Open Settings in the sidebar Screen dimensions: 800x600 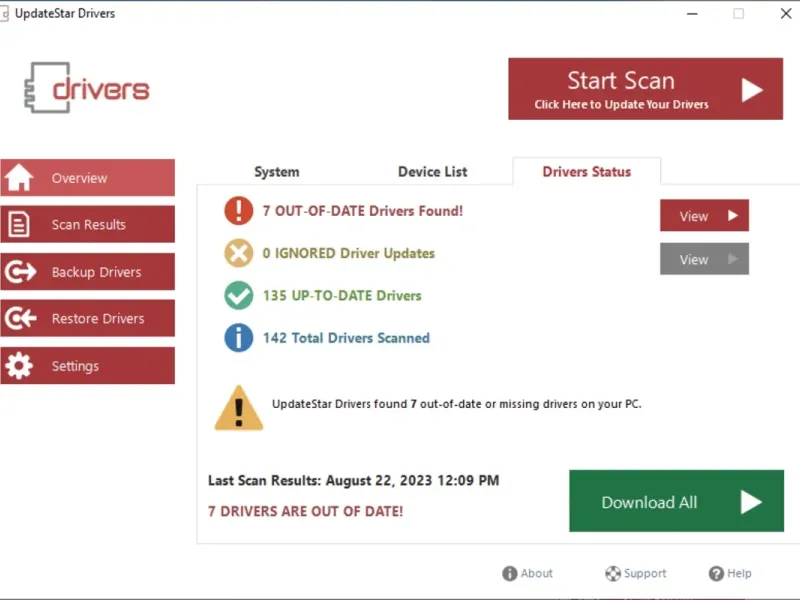88,365
